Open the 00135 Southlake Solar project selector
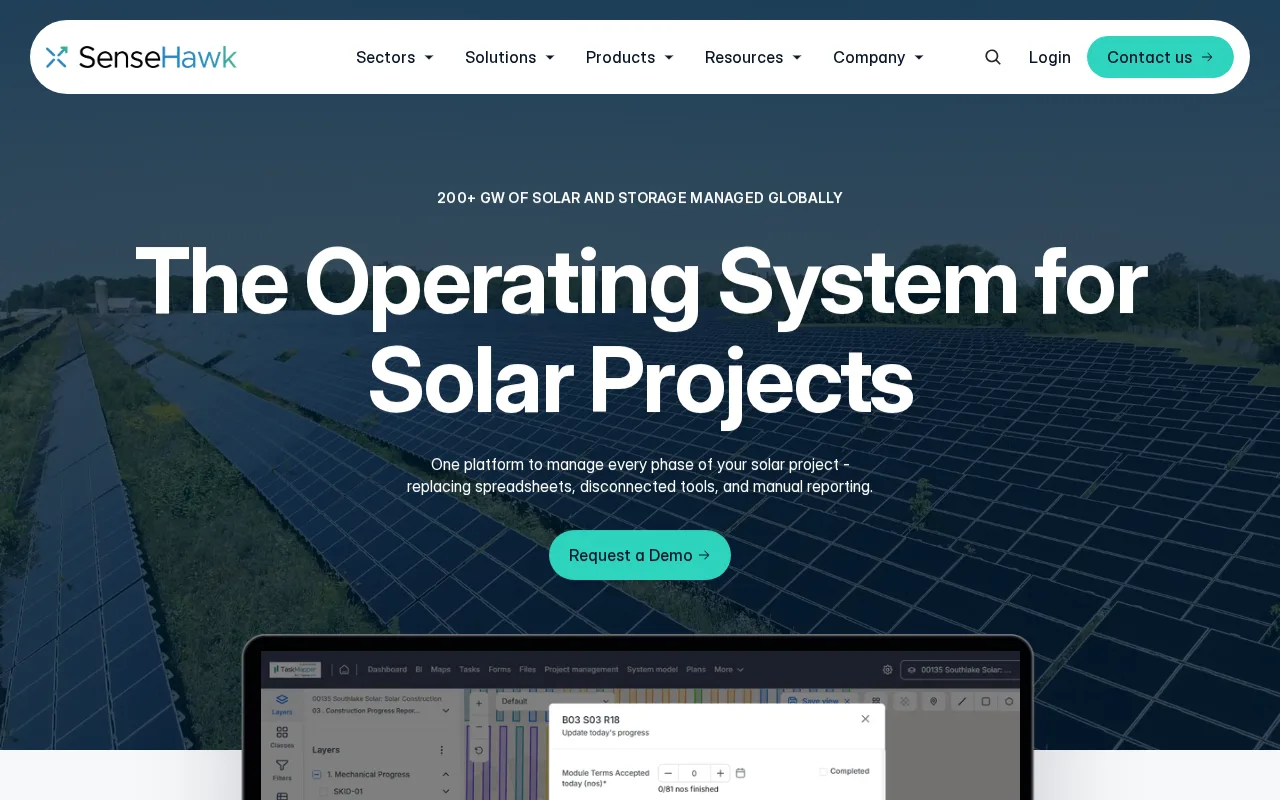Image resolution: width=1280 pixels, height=800 pixels. (x=960, y=669)
